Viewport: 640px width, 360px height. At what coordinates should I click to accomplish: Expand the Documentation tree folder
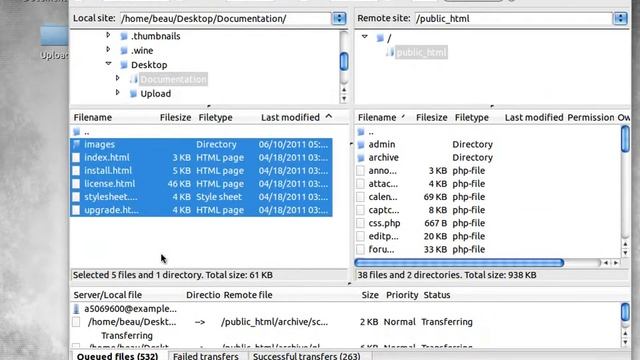[x=118, y=78]
